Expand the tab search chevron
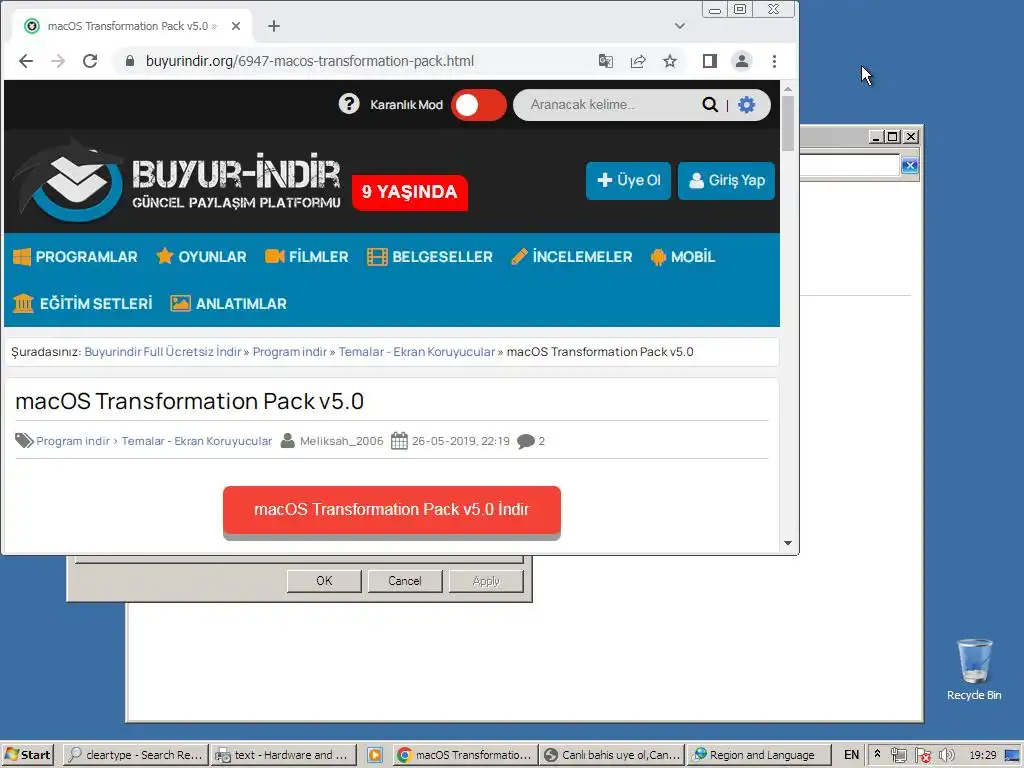1024x768 pixels. (680, 26)
